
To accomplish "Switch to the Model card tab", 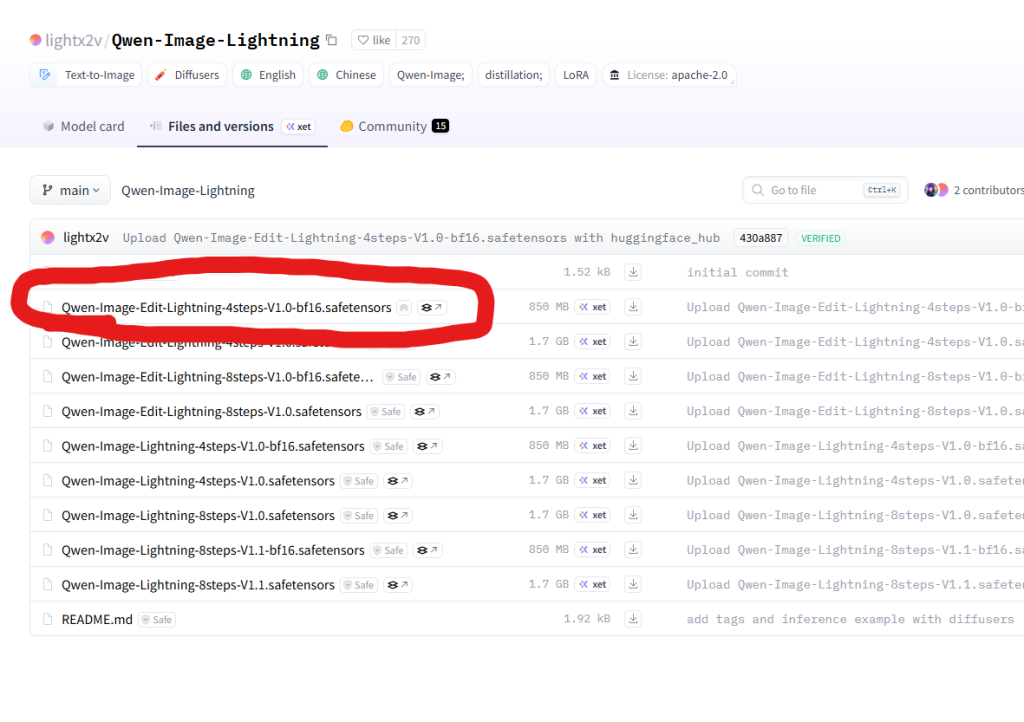I will pos(83,127).
